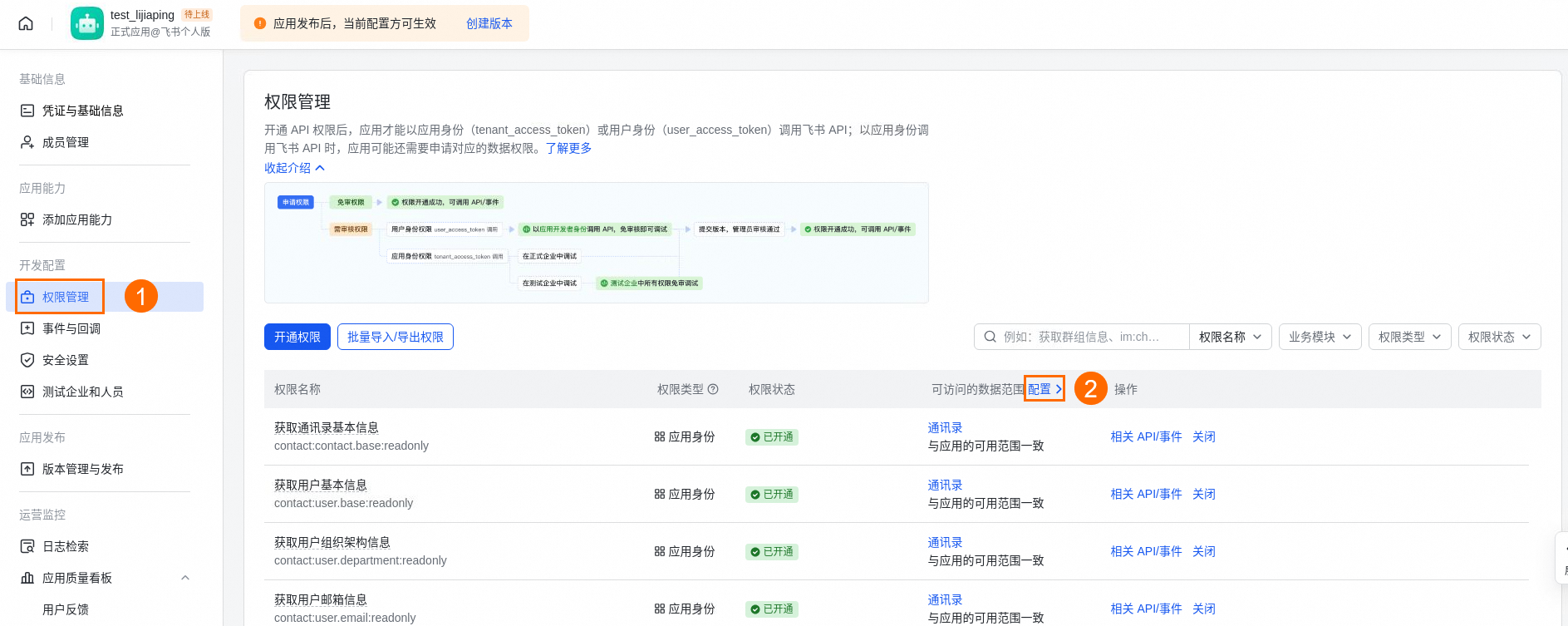Click the 事件与回调 icon
The width and height of the screenshot is (1568, 626).
coord(27,328)
